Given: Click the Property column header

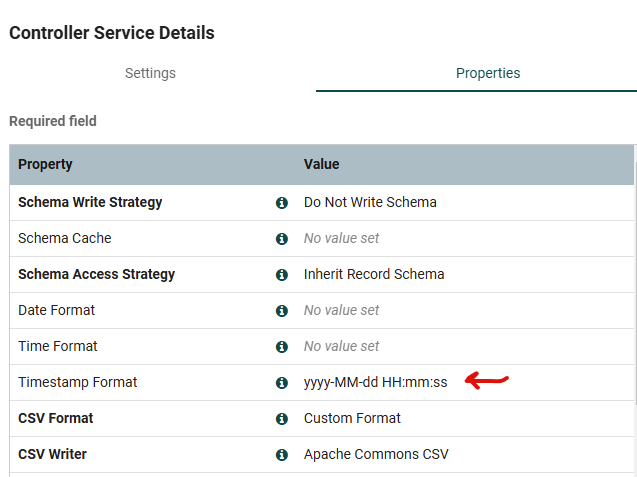Looking at the screenshot, I should click(x=45, y=164).
